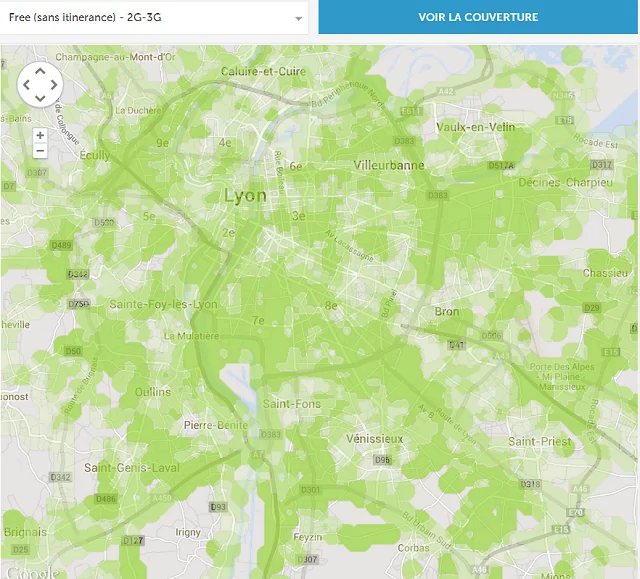Pan the map right with the right arrow

53,85
